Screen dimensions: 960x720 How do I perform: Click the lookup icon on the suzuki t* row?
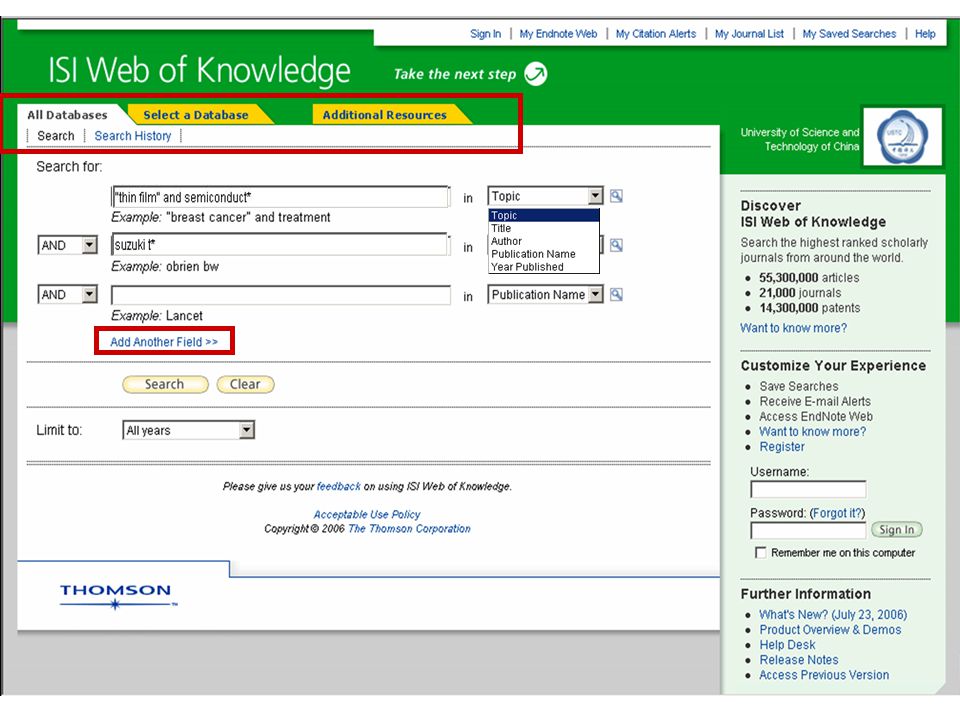point(616,245)
